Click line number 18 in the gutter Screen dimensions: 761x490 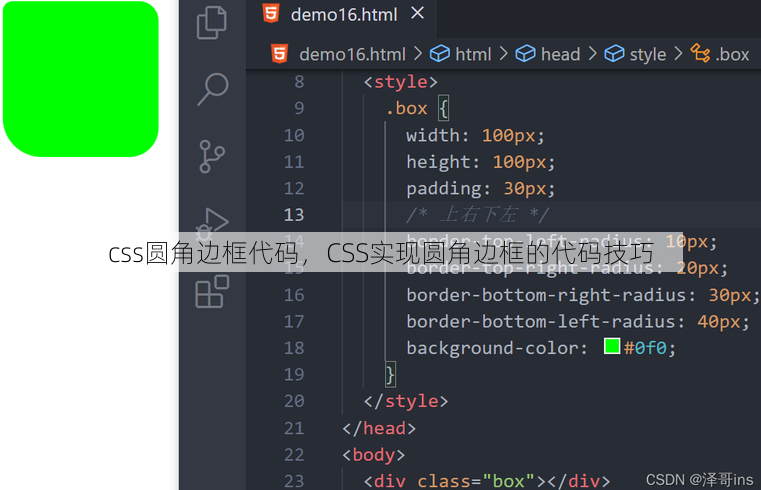pyautogui.click(x=294, y=348)
